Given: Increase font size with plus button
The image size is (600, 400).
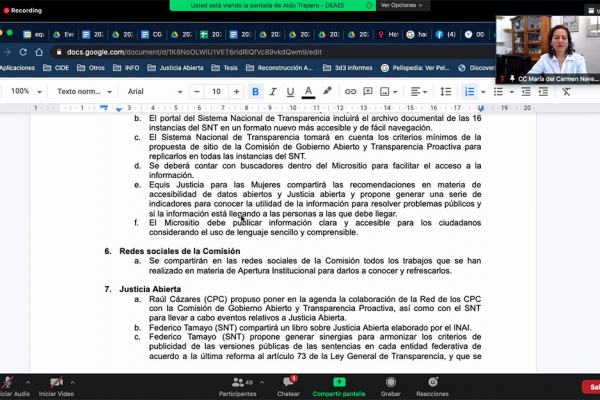Looking at the screenshot, I should click(x=236, y=91).
